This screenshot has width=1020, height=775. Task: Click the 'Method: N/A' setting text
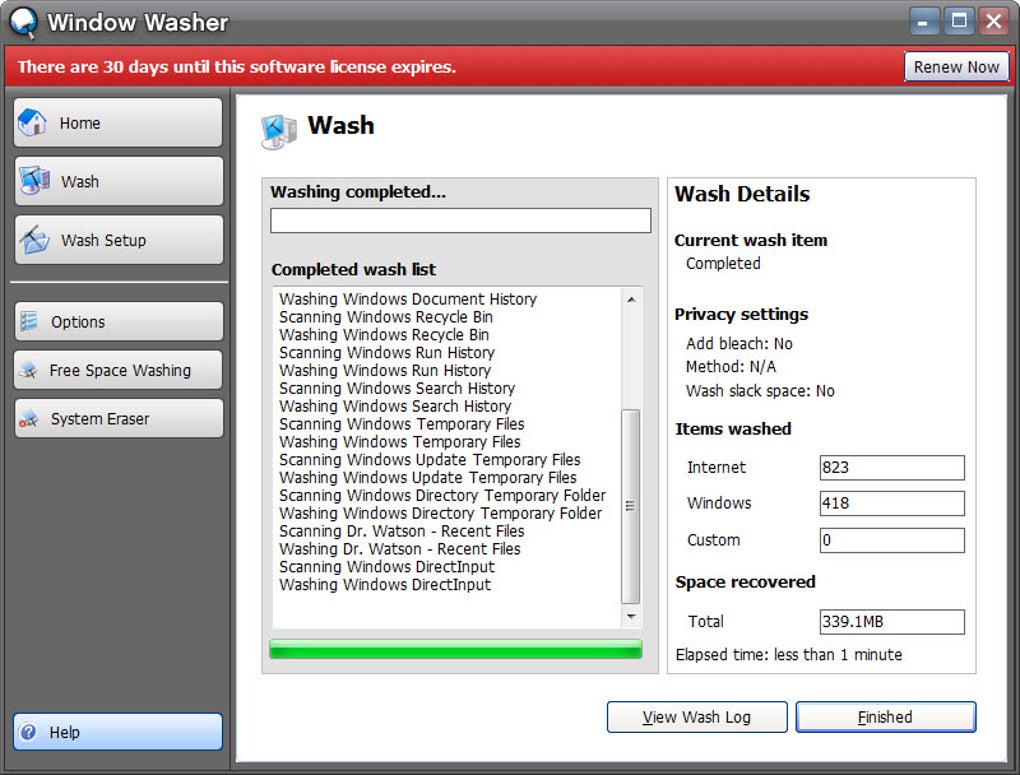(x=731, y=367)
